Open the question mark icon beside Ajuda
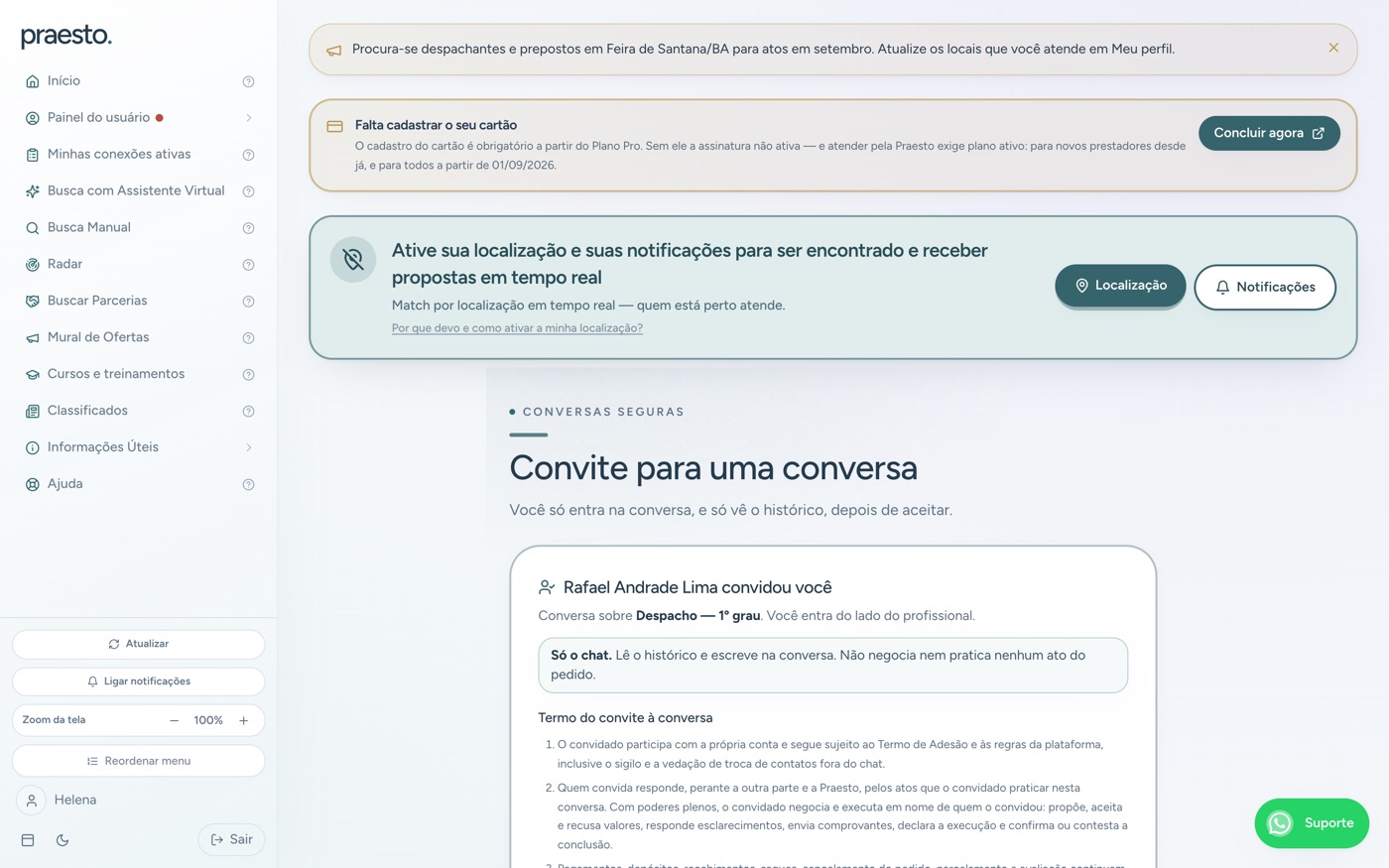The image size is (1389, 868). tap(248, 485)
